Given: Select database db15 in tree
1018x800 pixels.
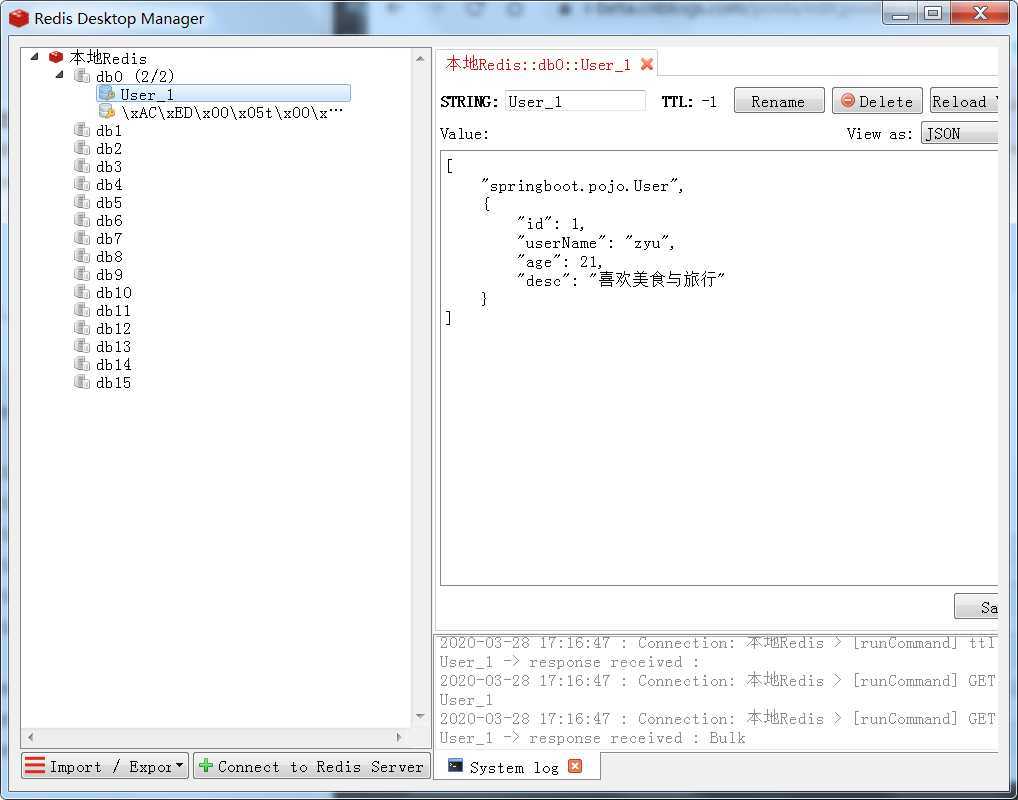Looking at the screenshot, I should click(113, 382).
